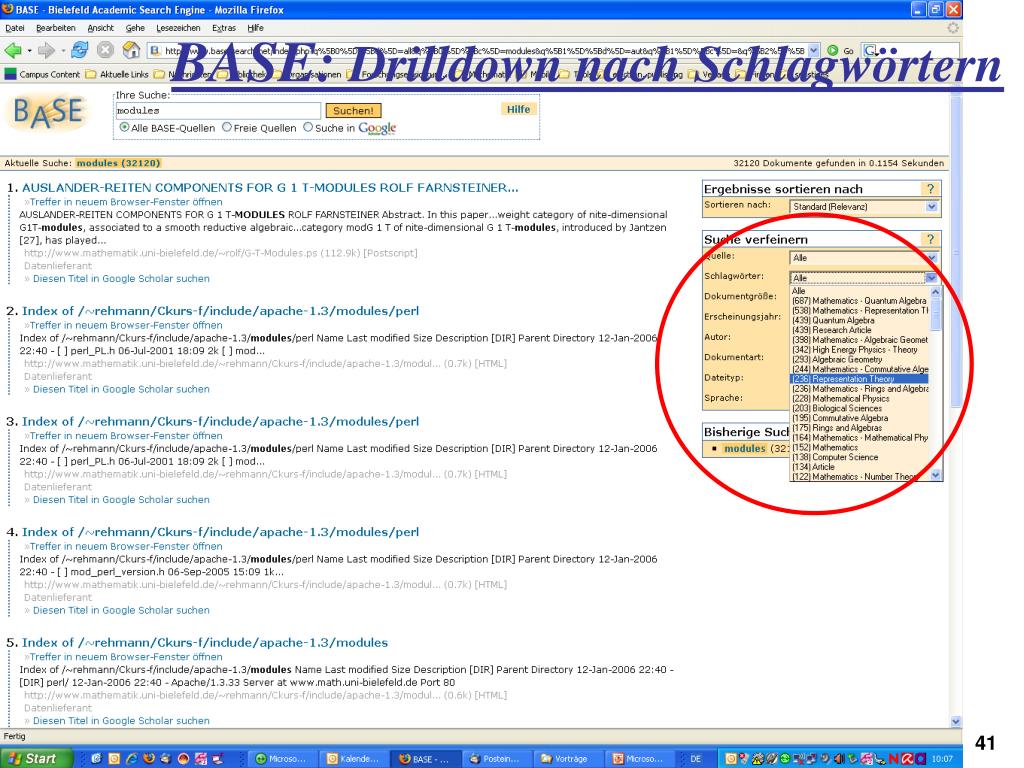Open the Campus Content bookmark
The height and width of the screenshot is (768, 1024).
(42, 74)
